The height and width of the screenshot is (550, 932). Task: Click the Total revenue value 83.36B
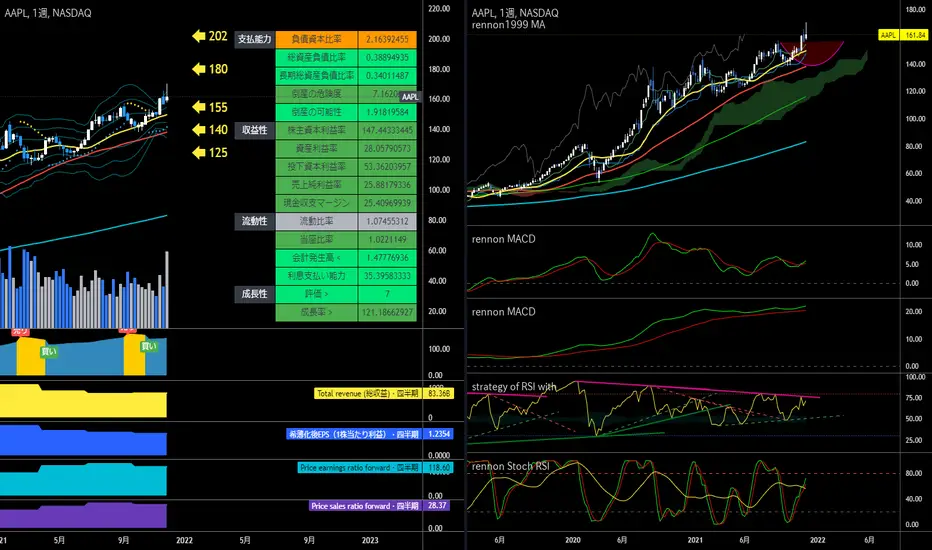pos(439,394)
